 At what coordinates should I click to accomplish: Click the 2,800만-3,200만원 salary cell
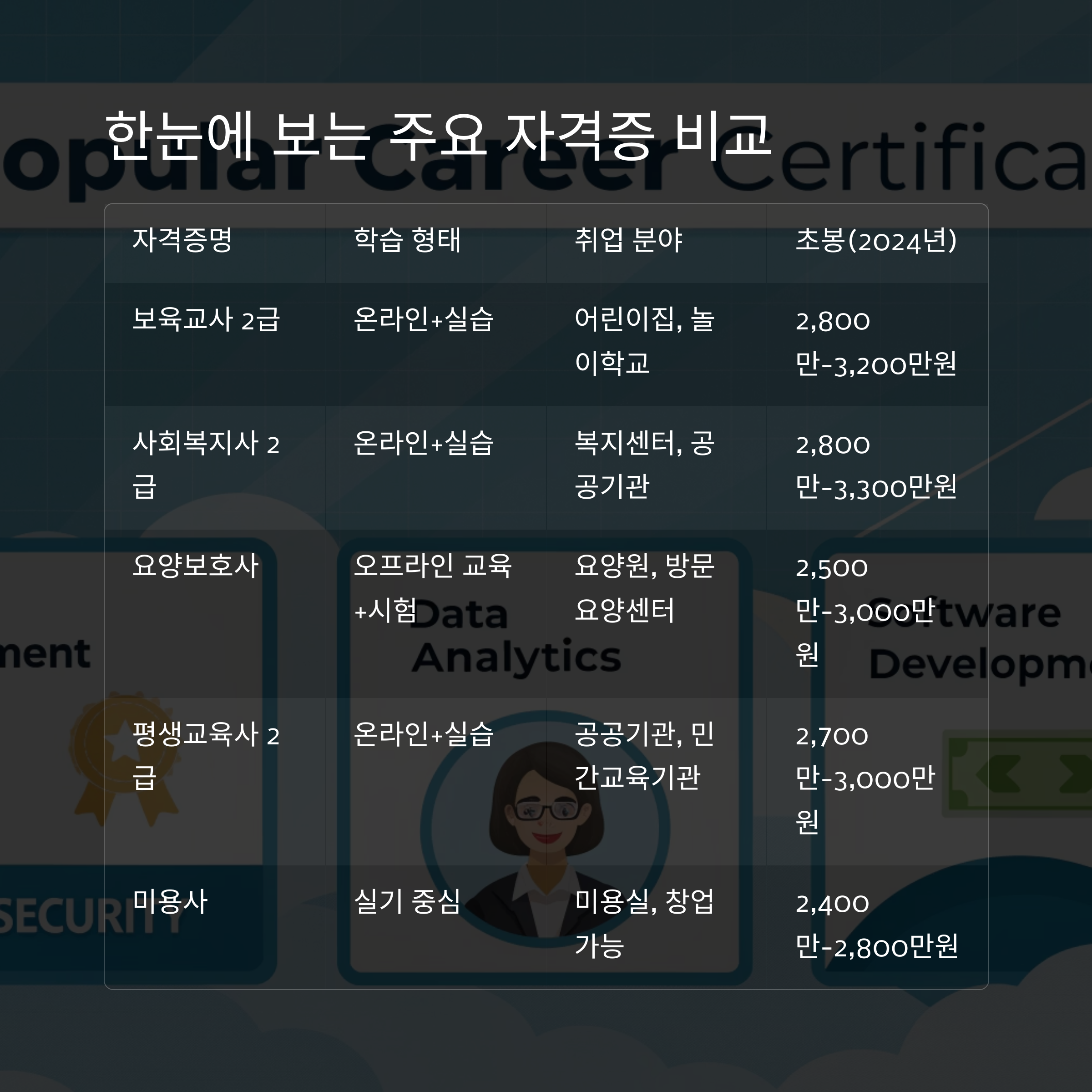click(875, 342)
